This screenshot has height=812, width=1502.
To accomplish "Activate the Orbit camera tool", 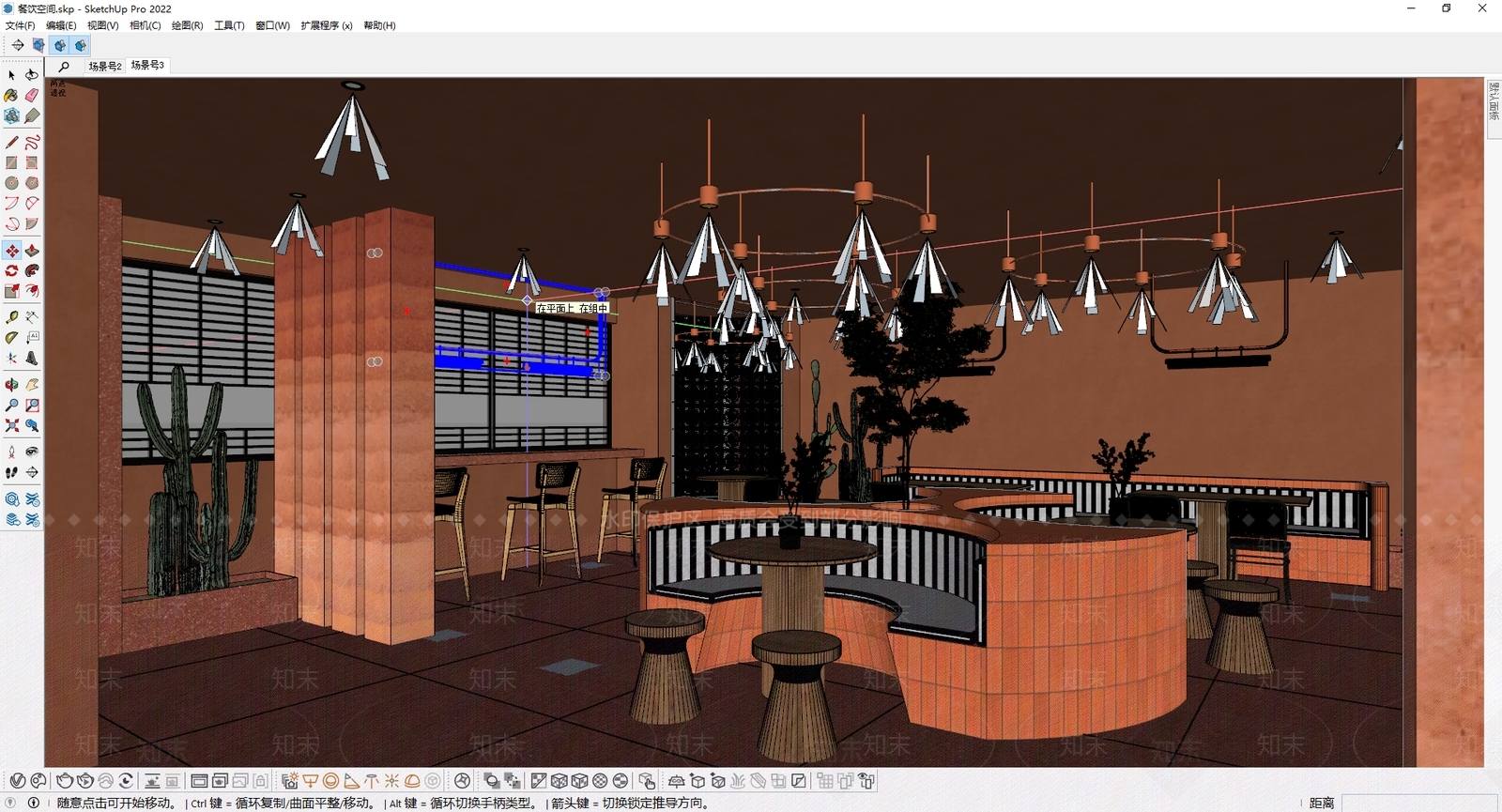I will (11, 385).
